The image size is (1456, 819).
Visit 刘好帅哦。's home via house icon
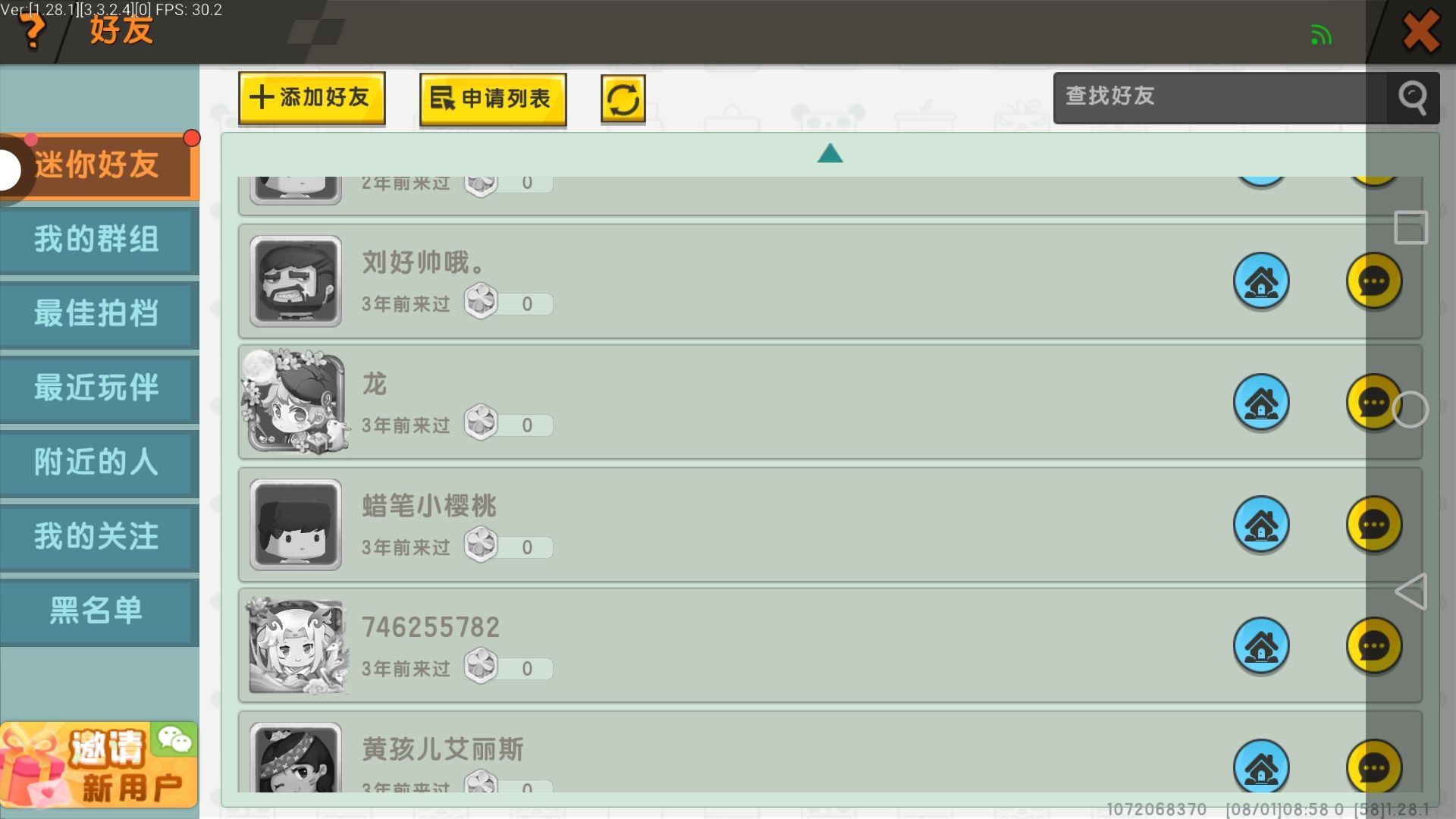[1261, 281]
